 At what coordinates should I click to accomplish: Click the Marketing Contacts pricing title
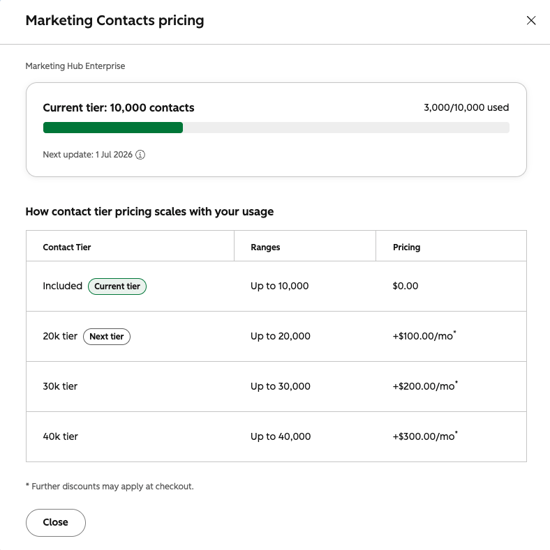pyautogui.click(x=115, y=20)
